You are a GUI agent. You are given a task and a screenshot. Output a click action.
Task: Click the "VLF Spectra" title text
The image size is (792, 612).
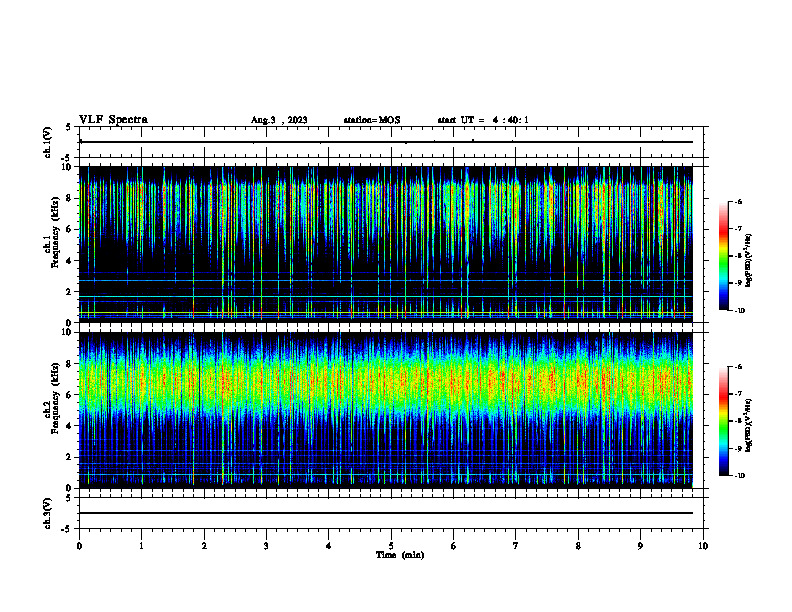113,120
